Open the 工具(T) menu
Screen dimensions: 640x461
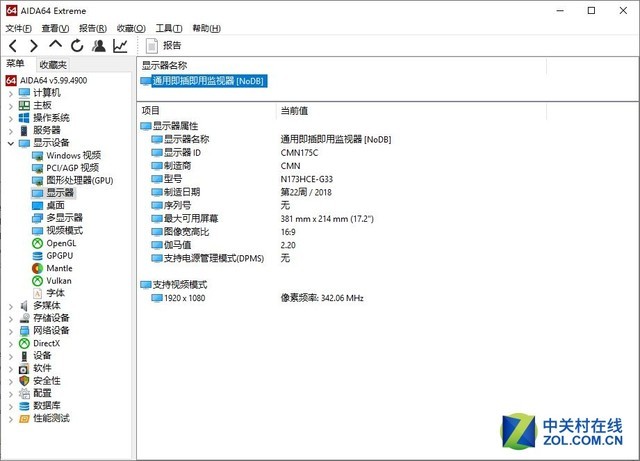click(169, 28)
